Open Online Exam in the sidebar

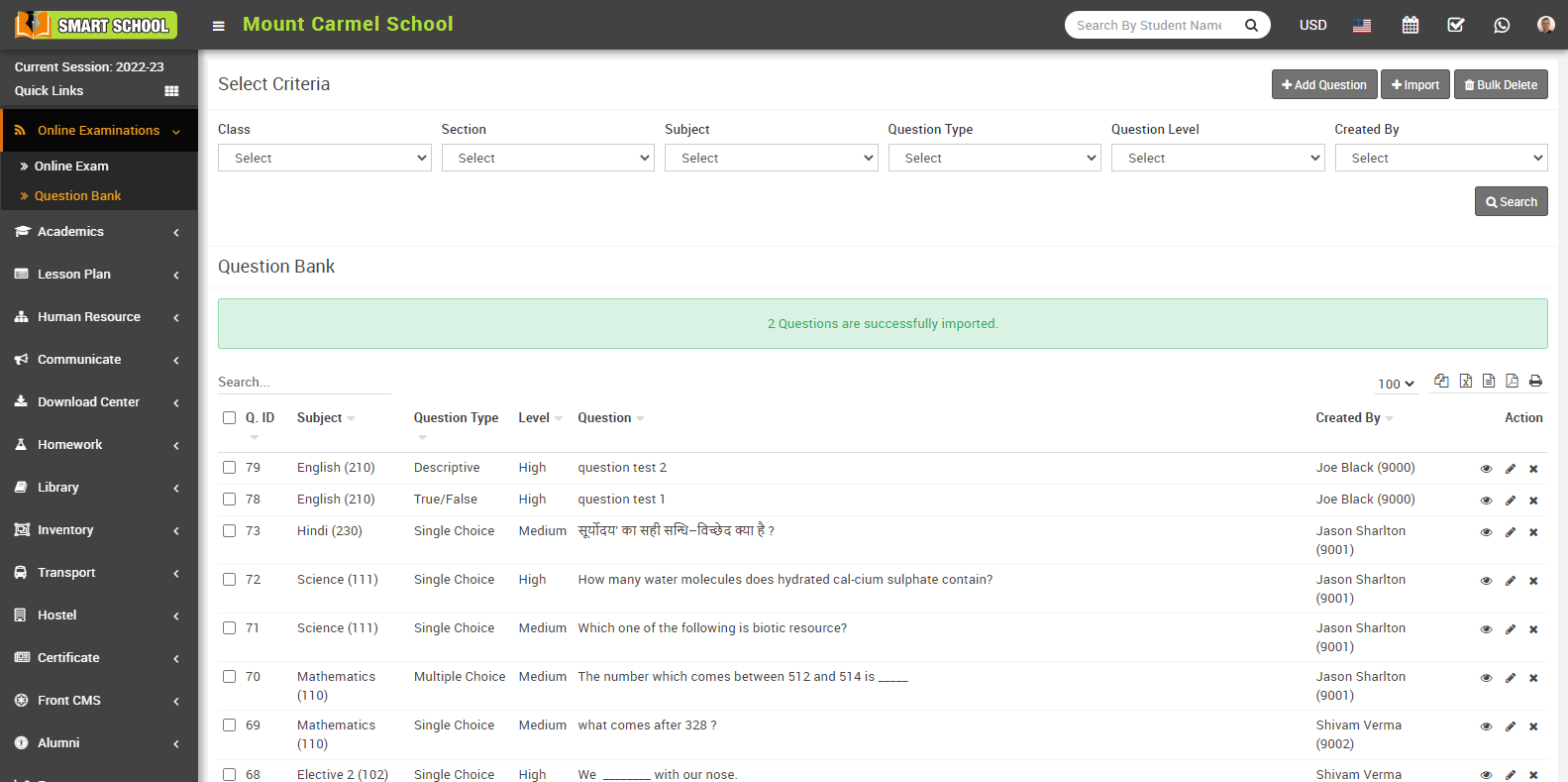(71, 166)
